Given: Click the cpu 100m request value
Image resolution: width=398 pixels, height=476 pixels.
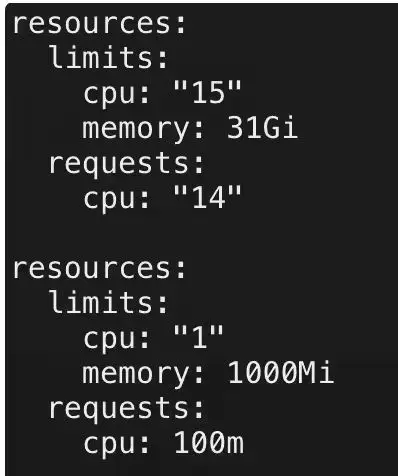Looking at the screenshot, I should click(209, 443).
